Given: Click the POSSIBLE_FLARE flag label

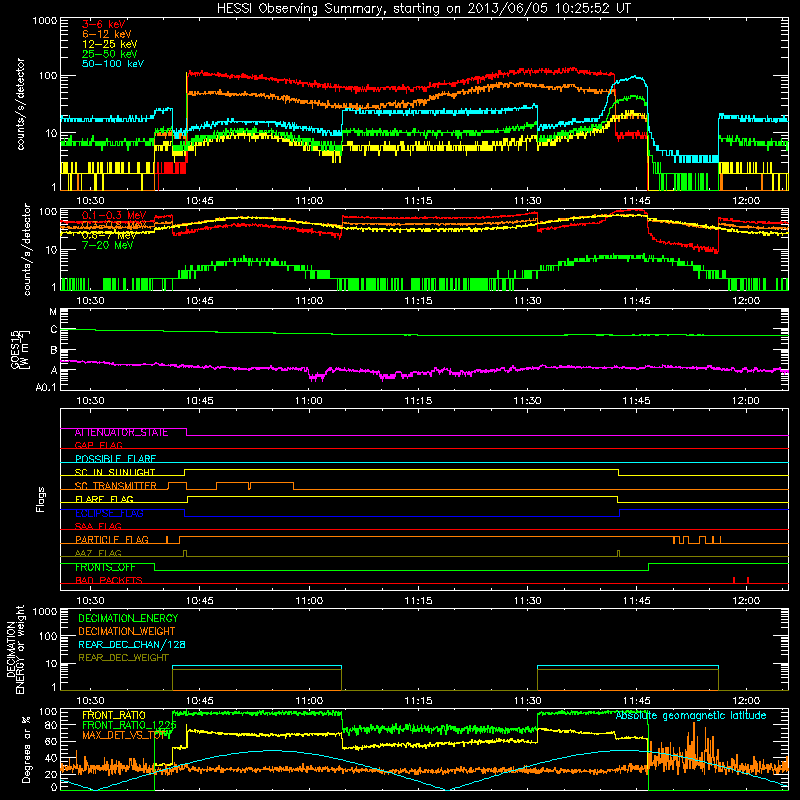Looking at the screenshot, I should coord(115,459).
